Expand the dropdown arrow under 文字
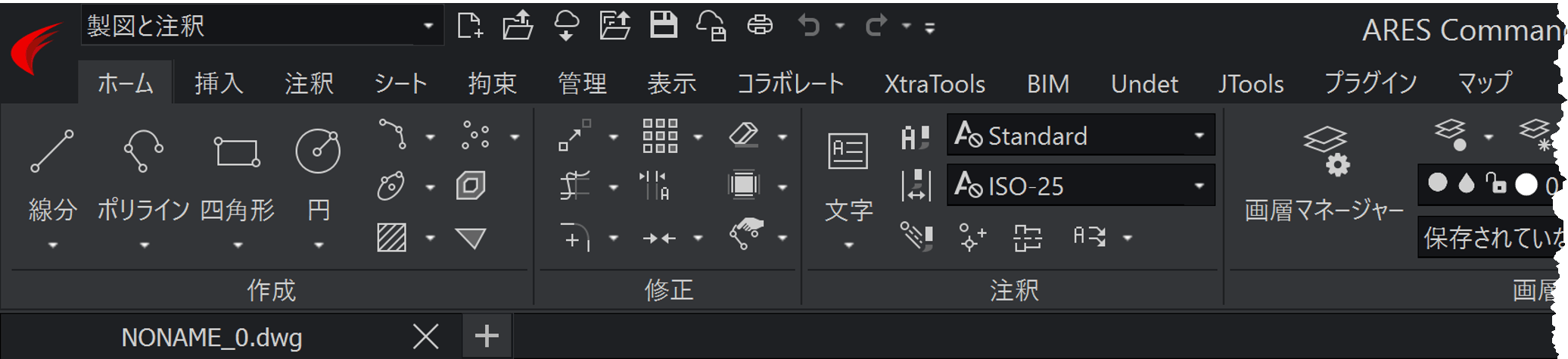The height and width of the screenshot is (359, 1568). [848, 245]
